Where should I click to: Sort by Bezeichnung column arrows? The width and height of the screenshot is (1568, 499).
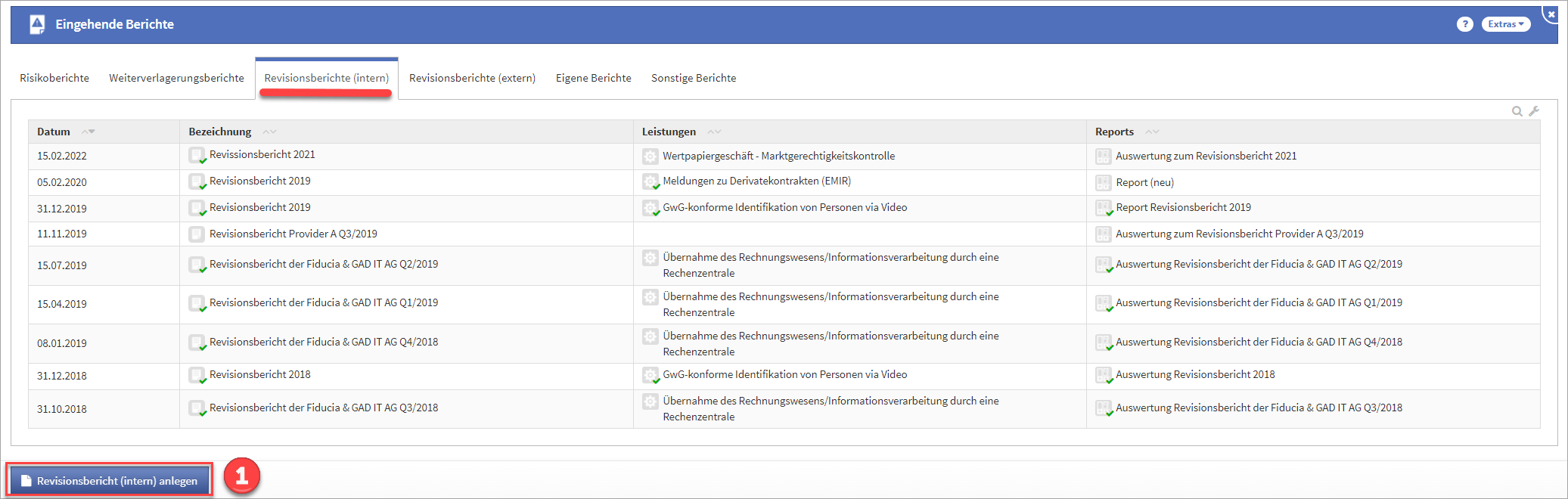point(269,132)
